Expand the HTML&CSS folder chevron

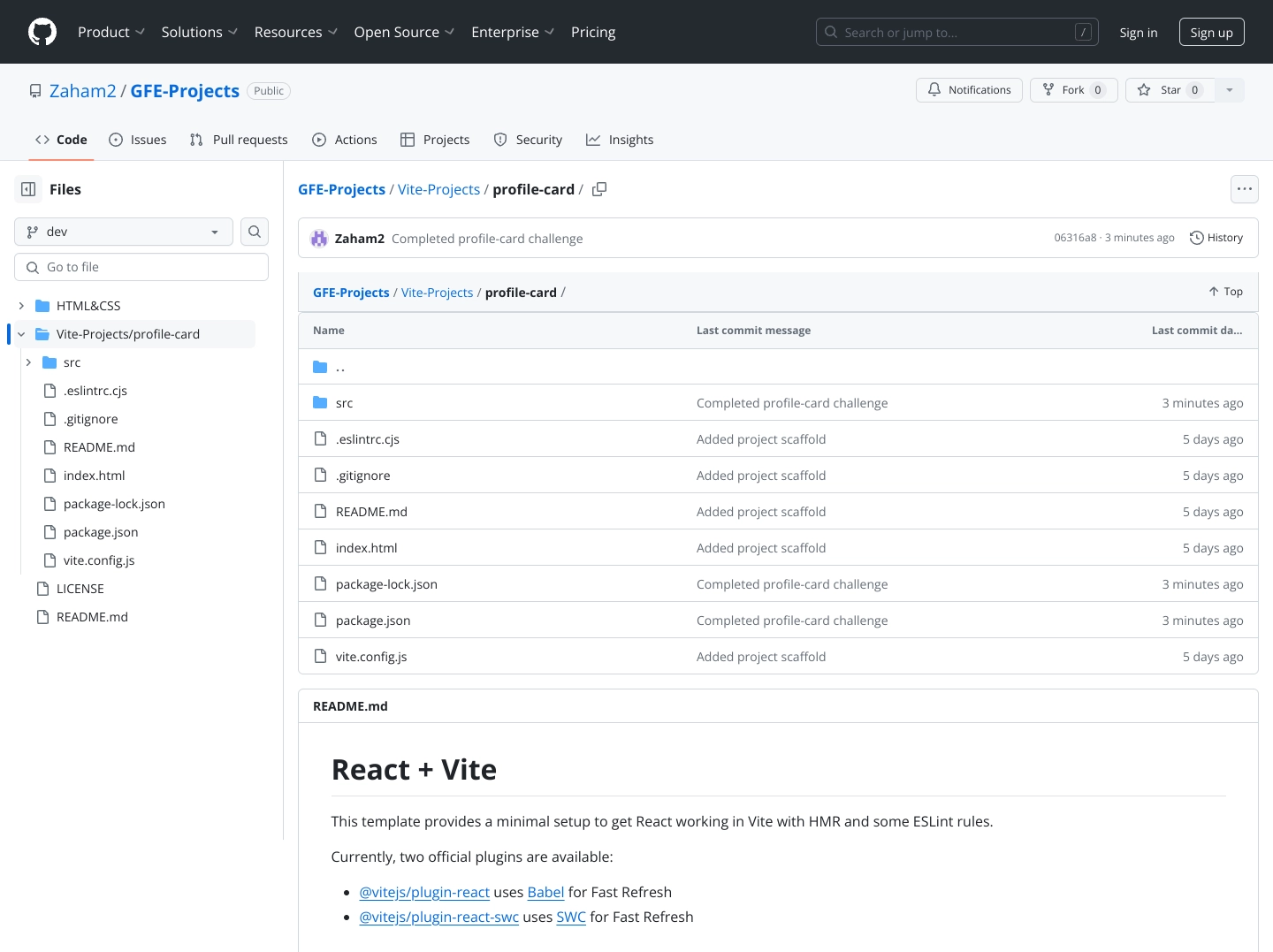coord(21,306)
